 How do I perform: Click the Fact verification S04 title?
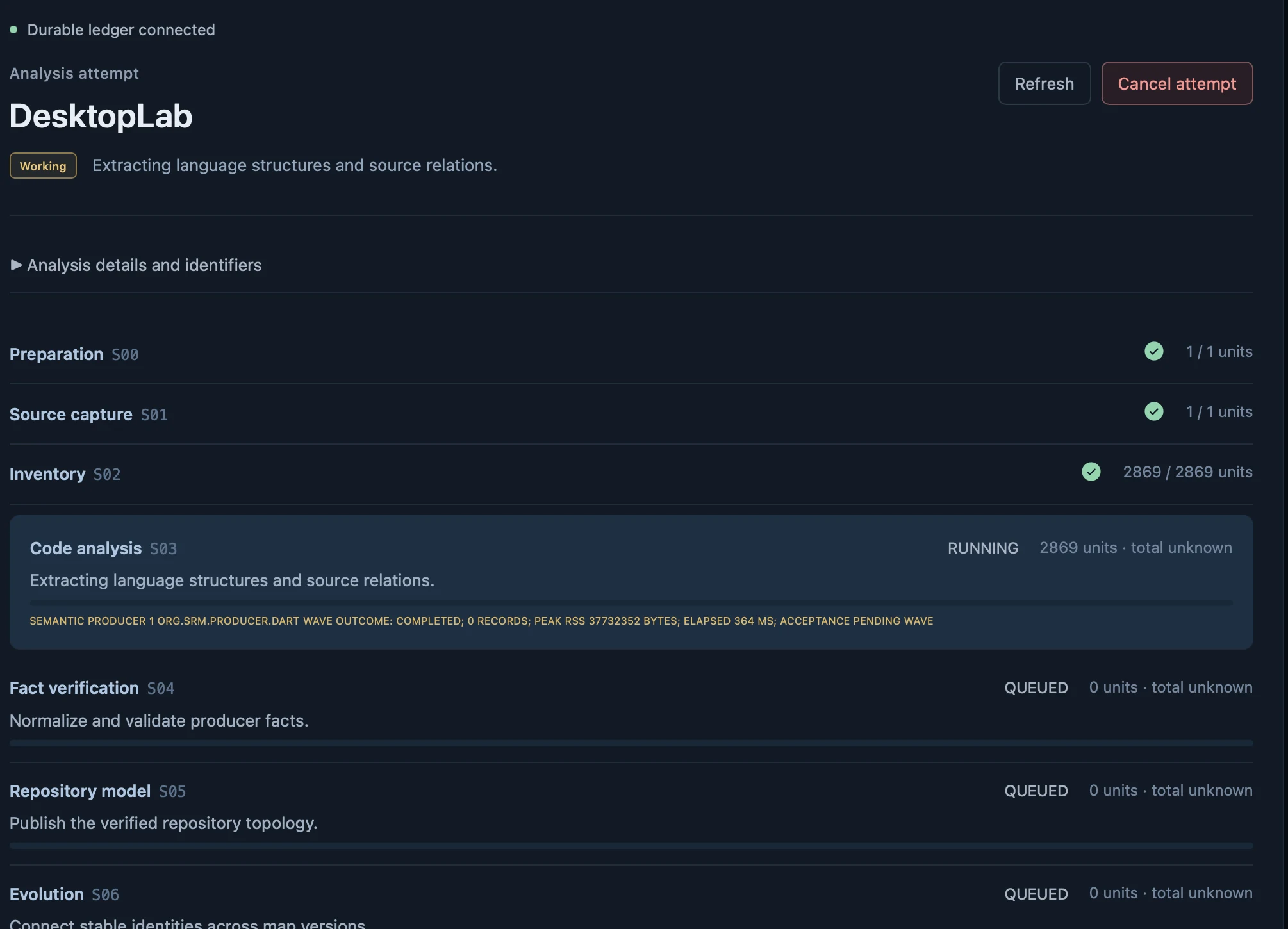click(x=92, y=688)
